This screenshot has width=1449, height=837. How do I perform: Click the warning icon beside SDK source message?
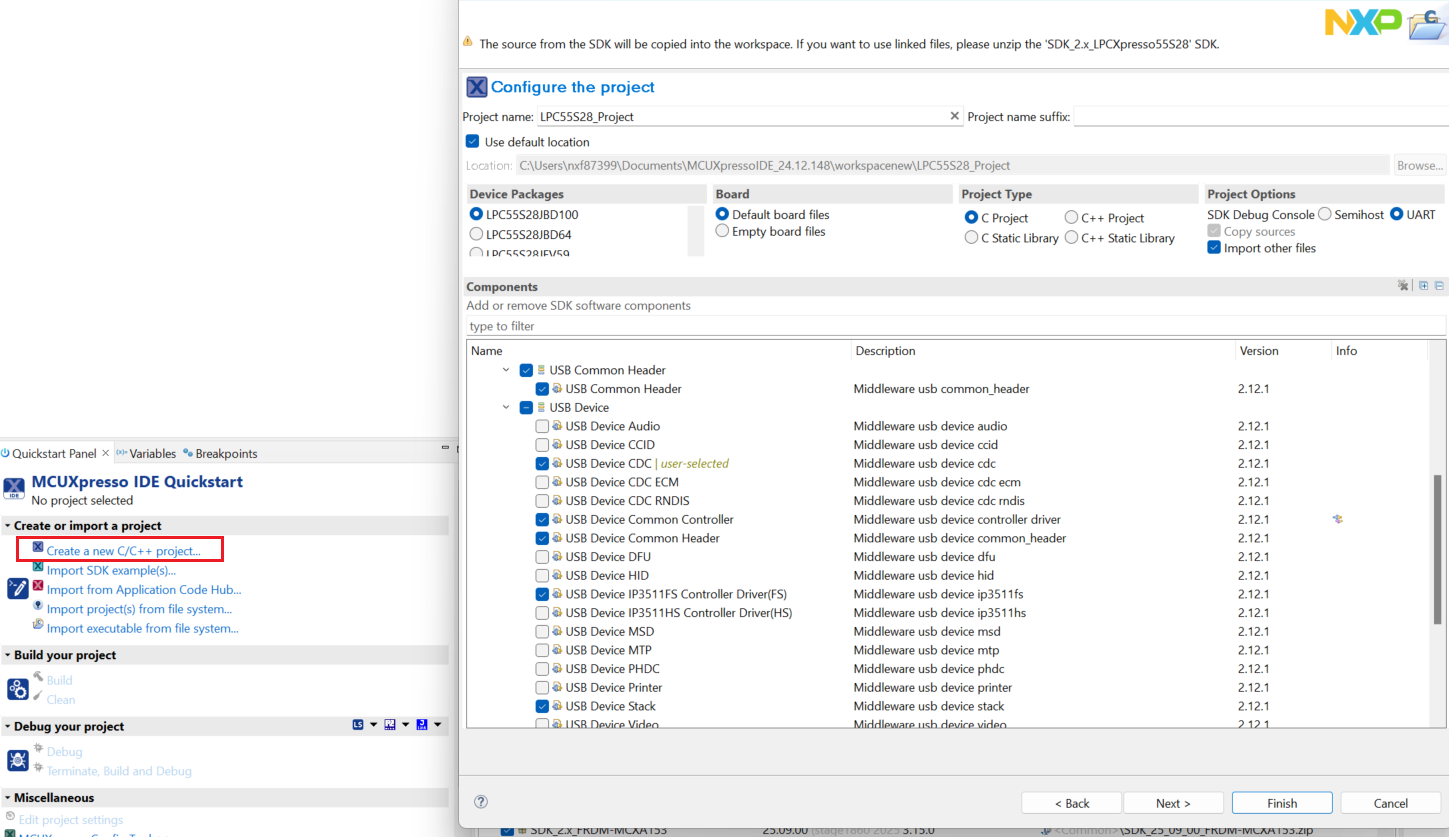tap(467, 42)
